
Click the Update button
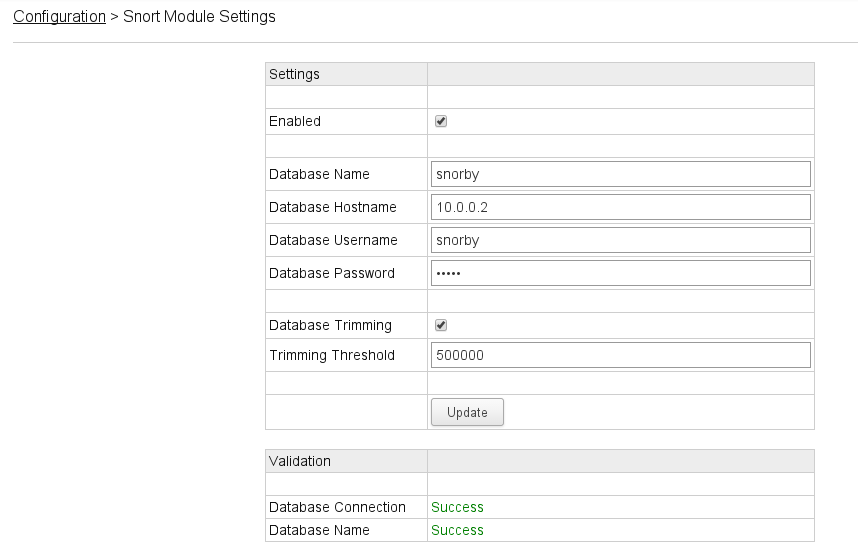point(467,412)
